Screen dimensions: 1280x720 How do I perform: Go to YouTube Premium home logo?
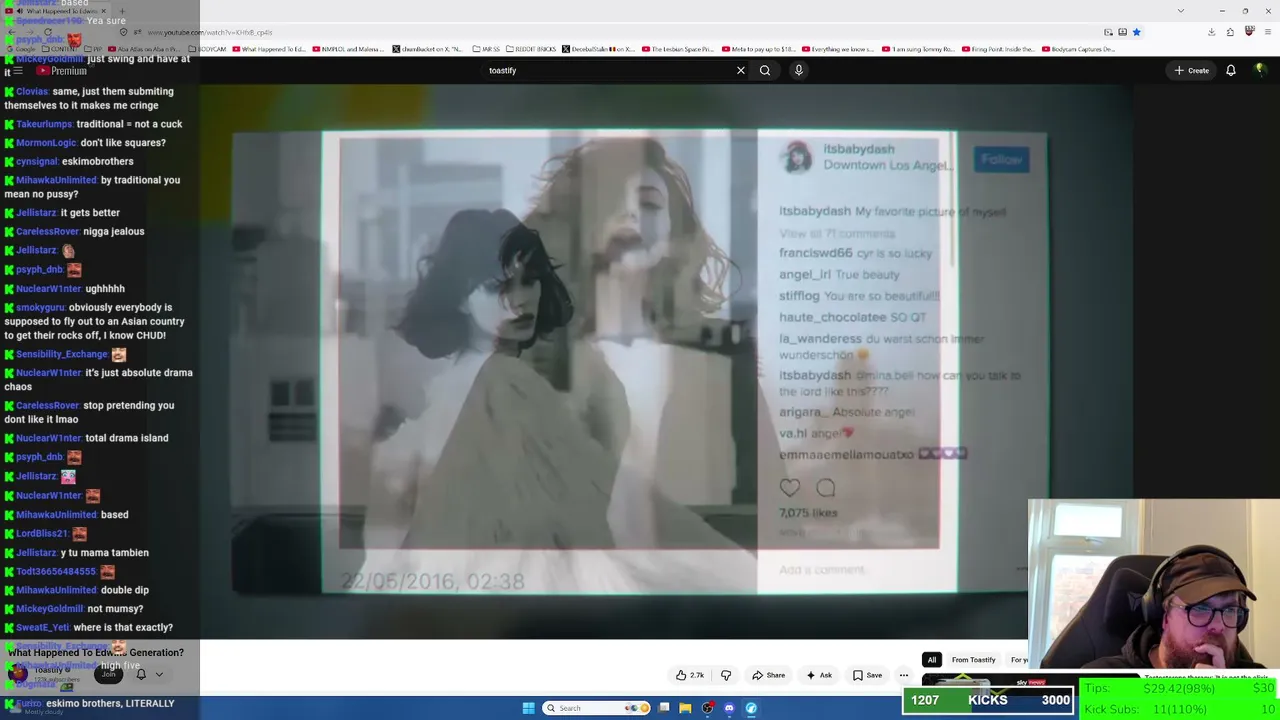click(x=62, y=71)
